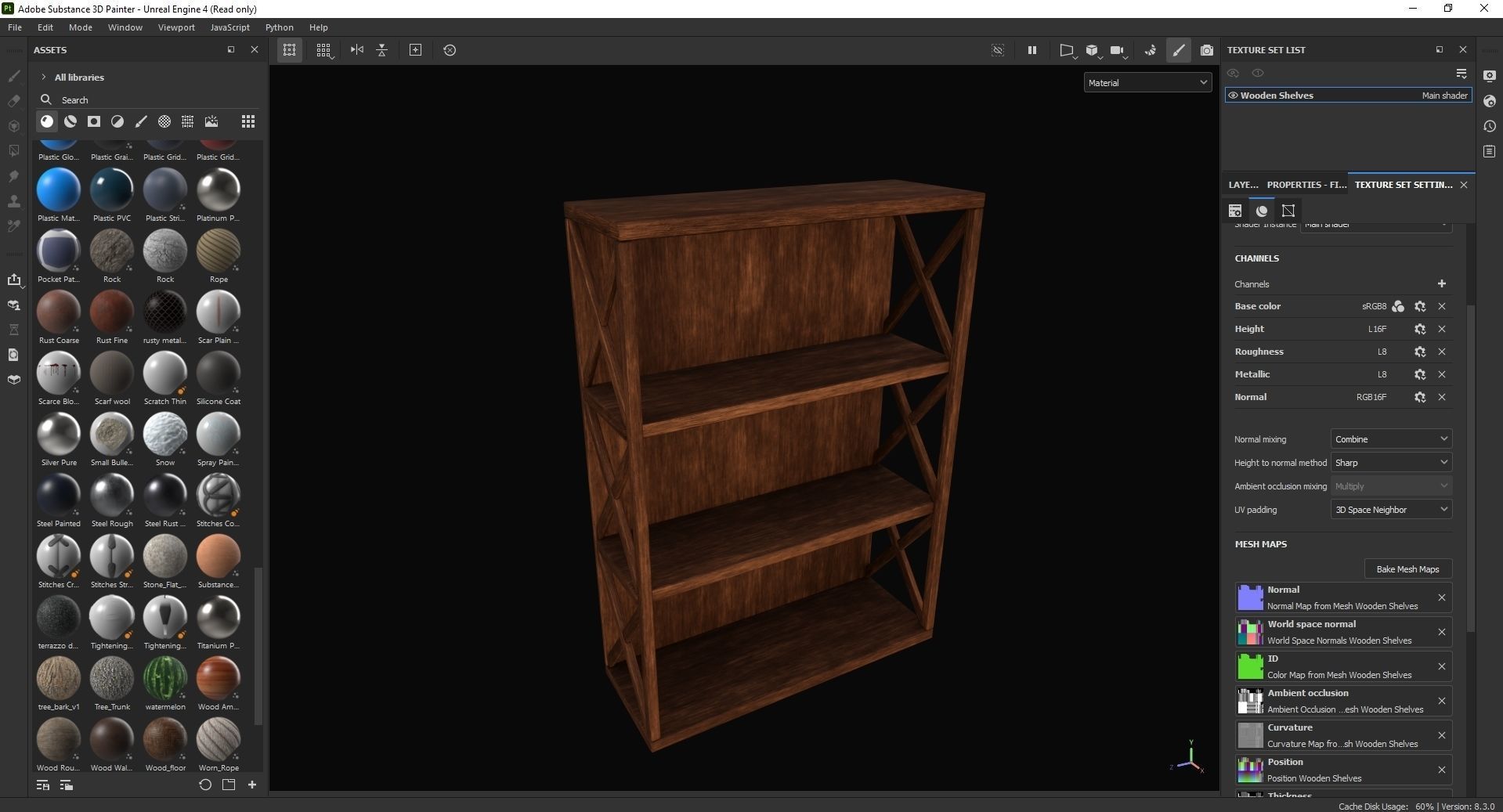Viewport: 1503px width, 812px height.
Task: Filter assets by Materials icon
Action: 47,121
